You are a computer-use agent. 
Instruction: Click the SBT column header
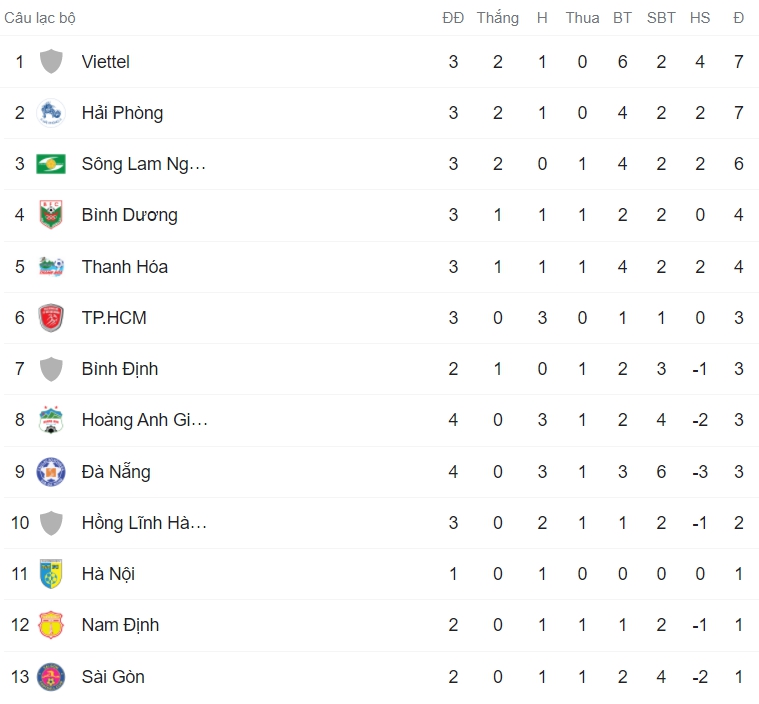(x=661, y=18)
